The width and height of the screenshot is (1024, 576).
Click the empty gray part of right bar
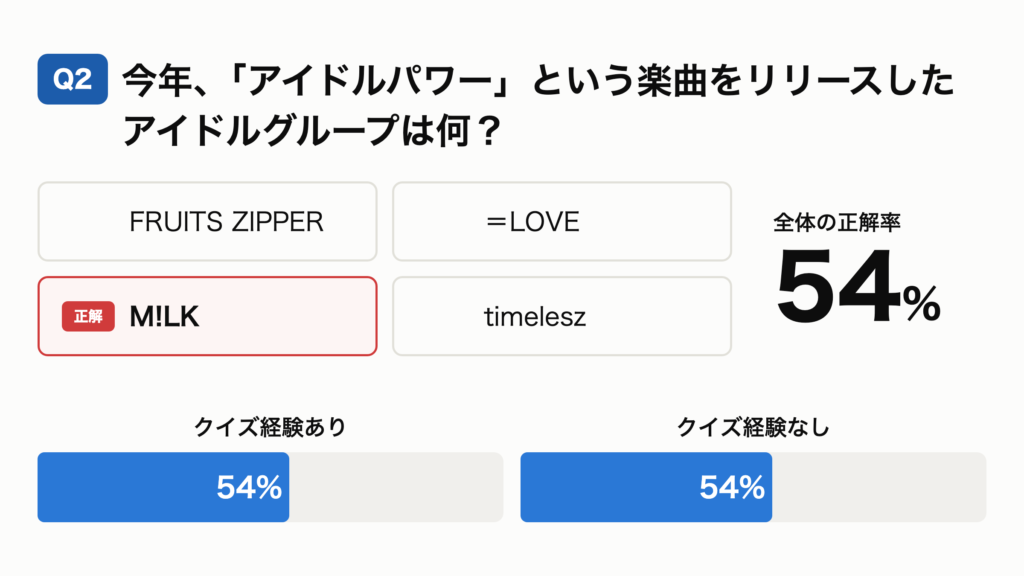879,487
